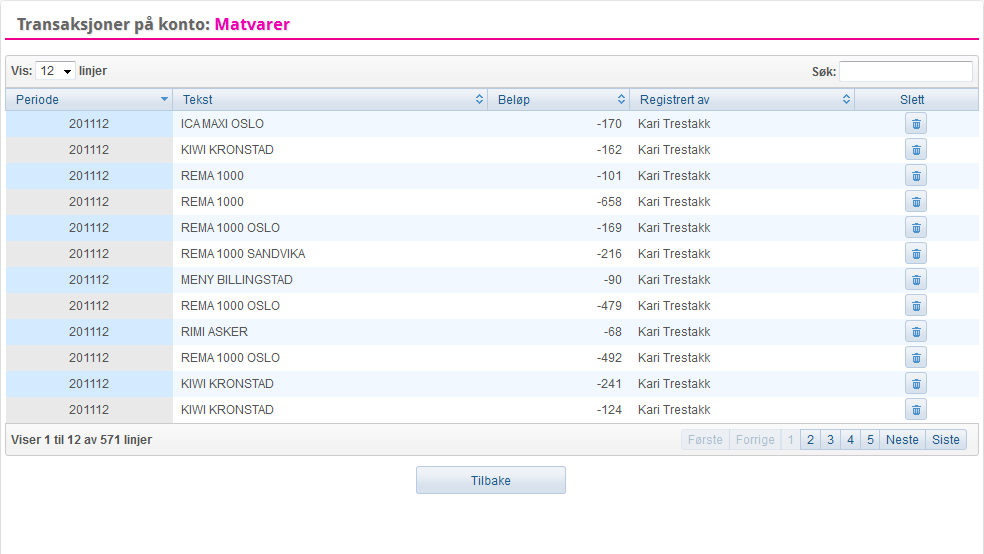Go to page 4
The height and width of the screenshot is (554, 984).
coord(850,440)
